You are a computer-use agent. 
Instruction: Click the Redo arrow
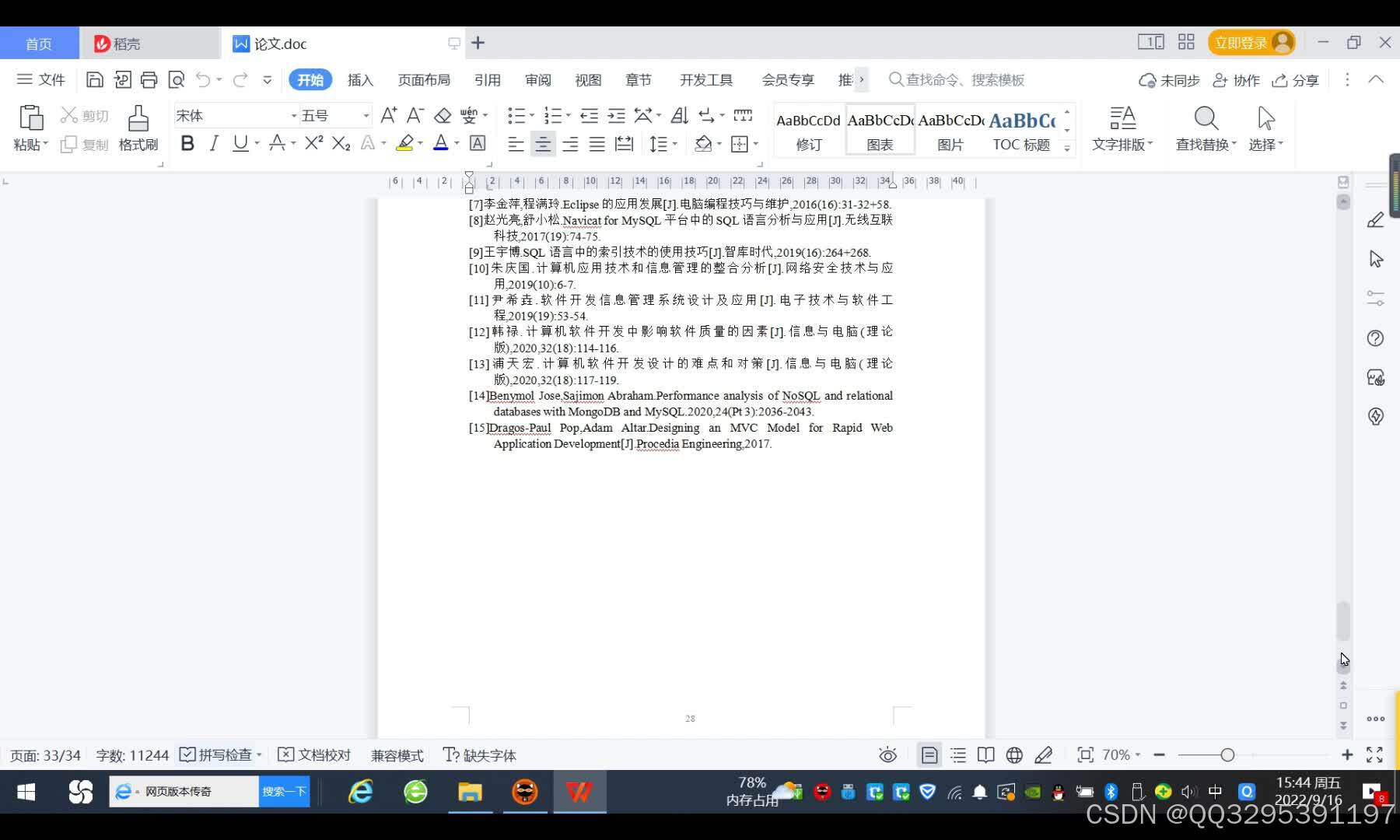(x=240, y=79)
